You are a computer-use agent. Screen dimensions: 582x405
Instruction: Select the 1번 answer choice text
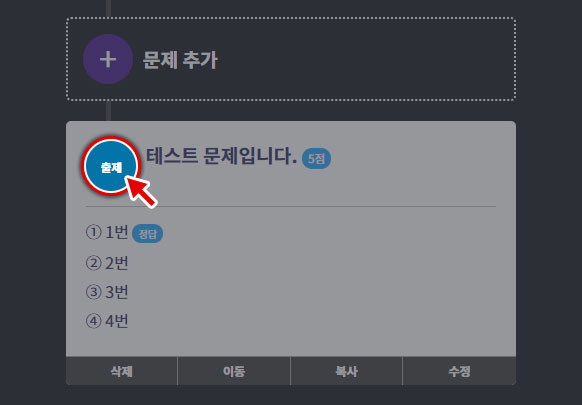click(117, 232)
